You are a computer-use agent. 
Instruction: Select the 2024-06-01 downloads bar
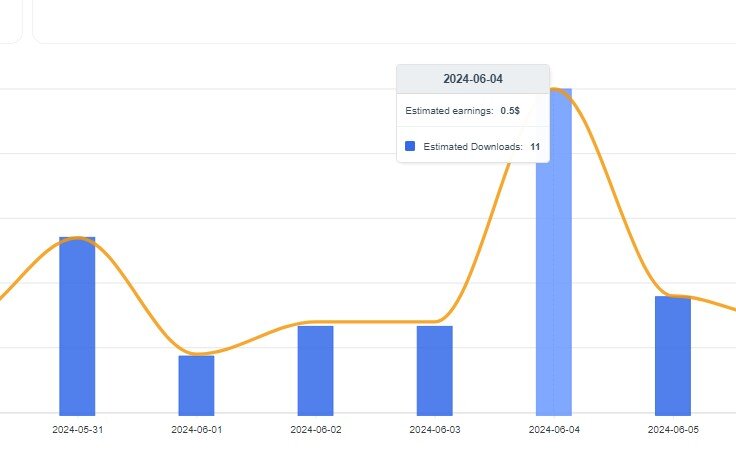pos(196,386)
